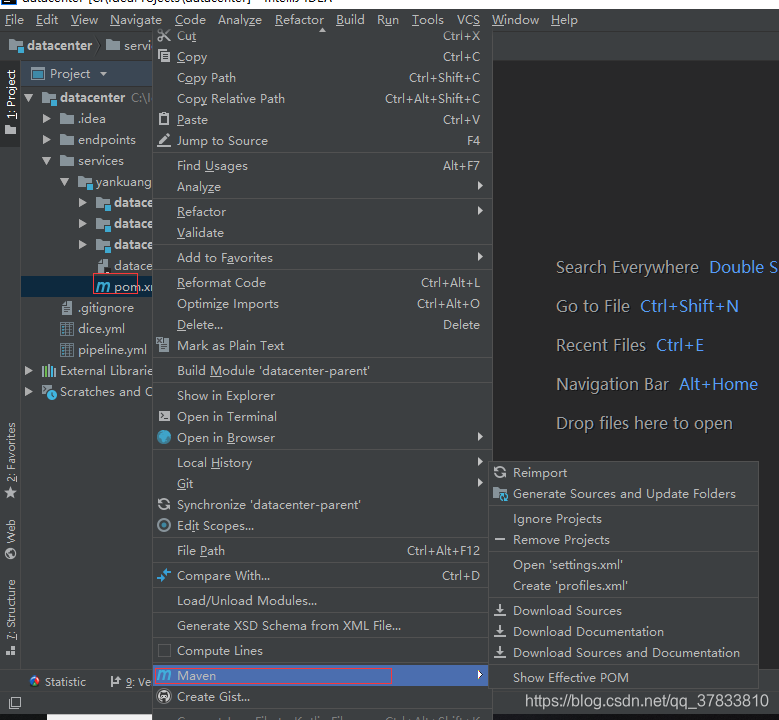
Task: Click the Edit Scopes circle icon
Action: point(164,525)
